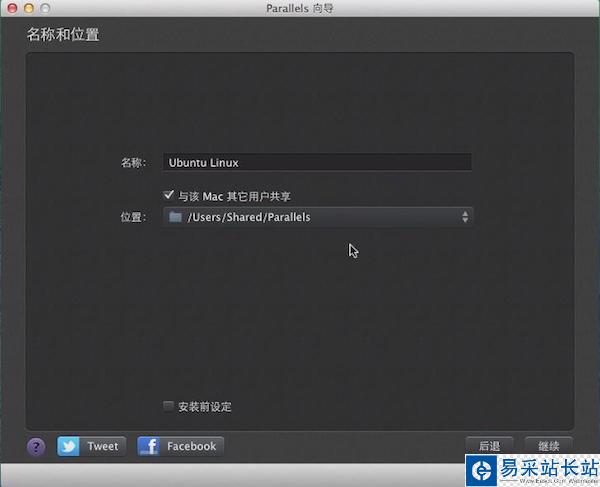Click the 名称和位置 heading text

[x=63, y=34]
